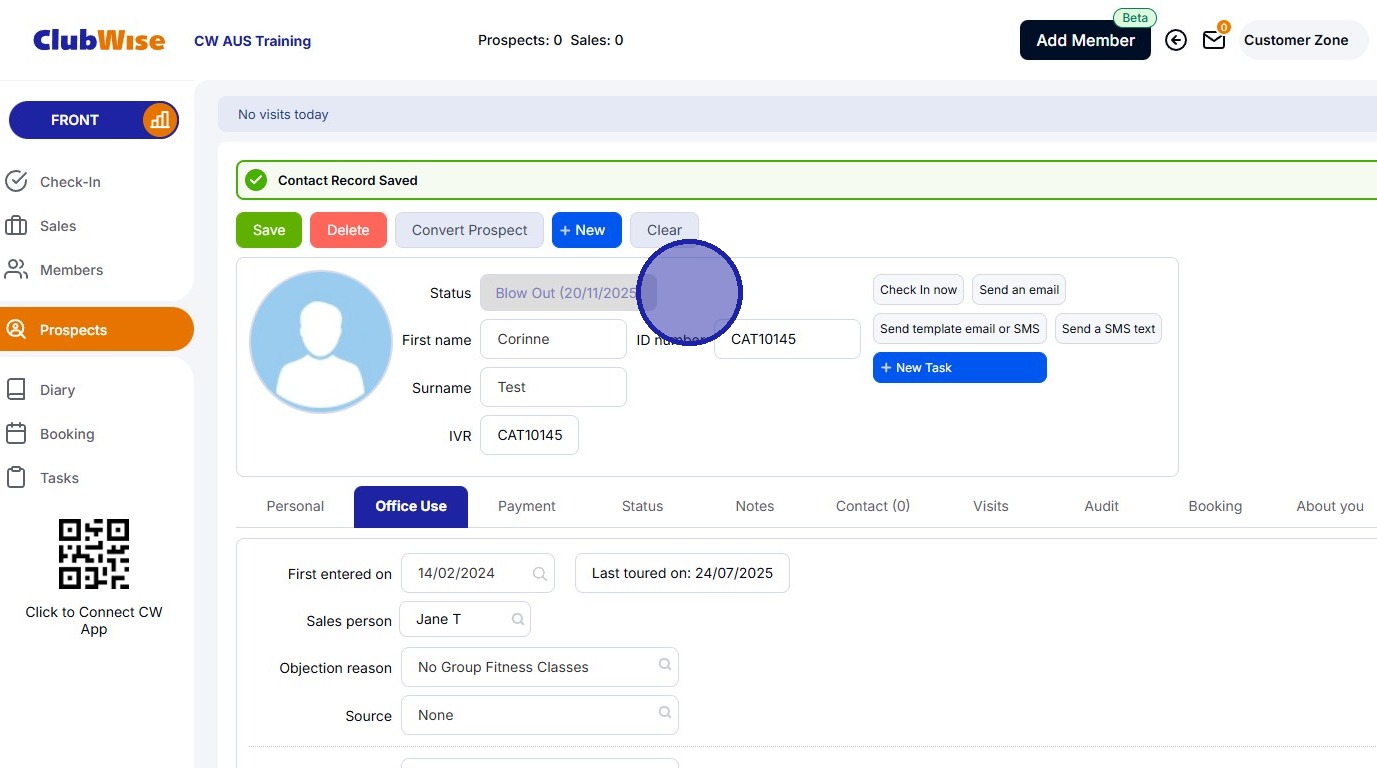The width and height of the screenshot is (1377, 768).
Task: Open the First entered on date picker
Action: pyautogui.click(x=479, y=573)
